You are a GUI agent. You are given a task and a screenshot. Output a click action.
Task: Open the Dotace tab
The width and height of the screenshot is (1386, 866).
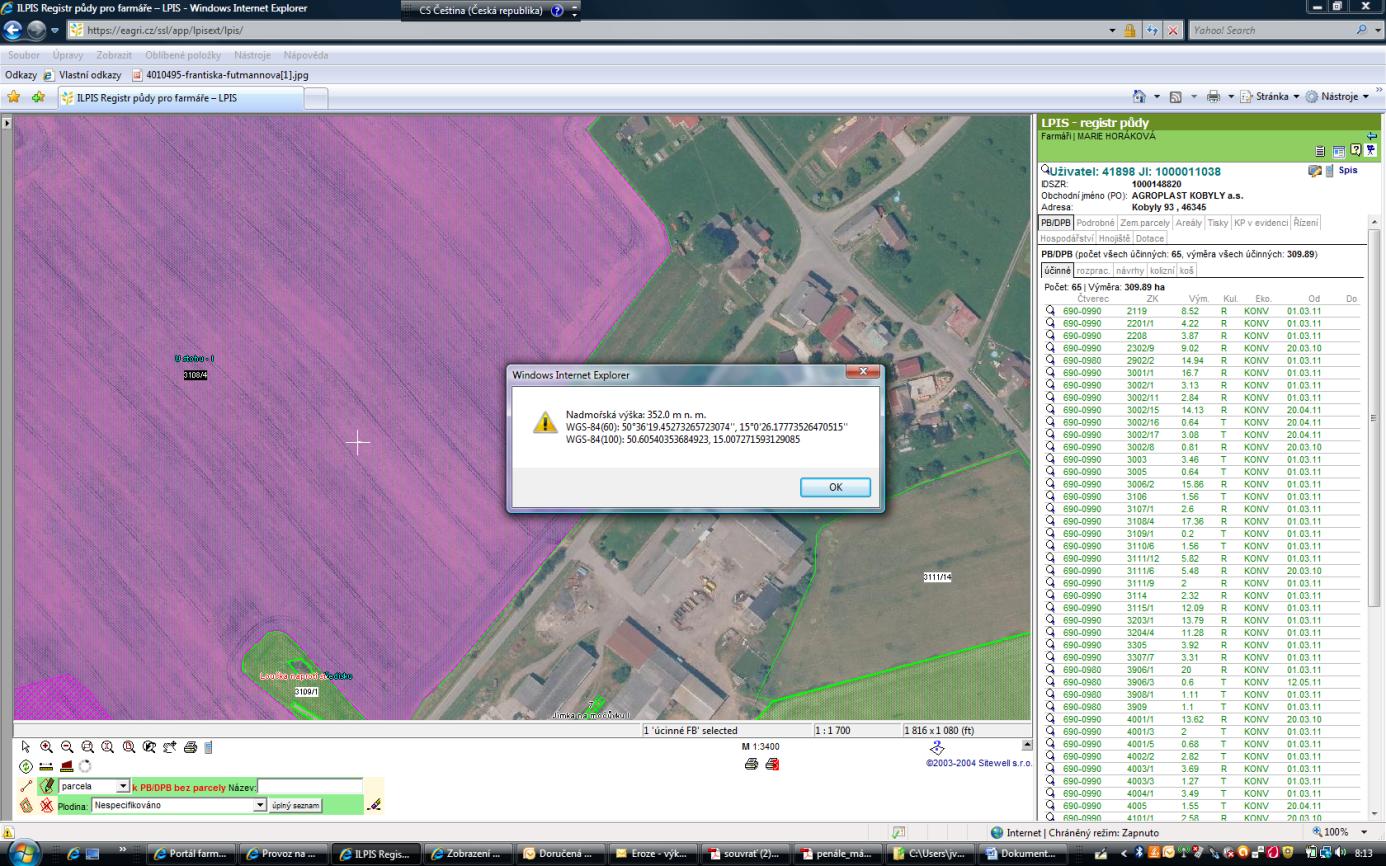pyautogui.click(x=1150, y=238)
